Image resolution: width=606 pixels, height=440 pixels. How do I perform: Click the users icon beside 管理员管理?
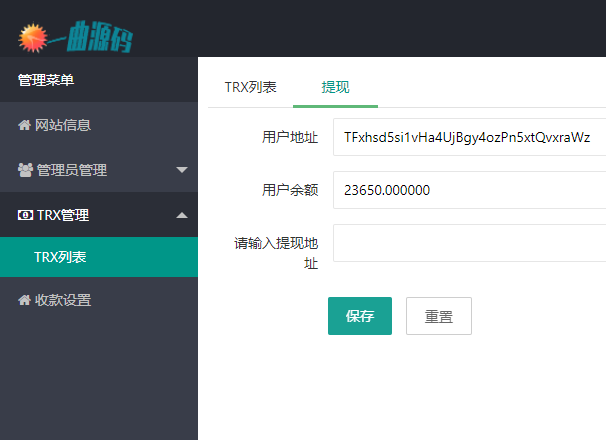click(x=25, y=170)
